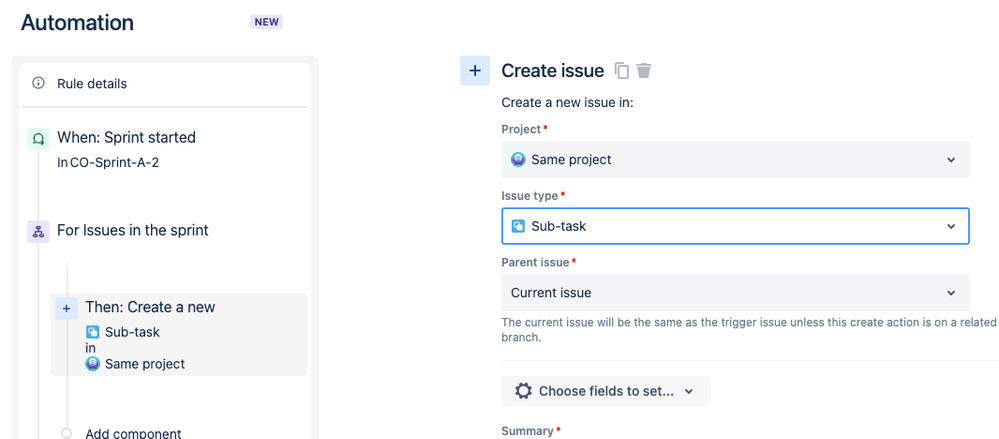The height and width of the screenshot is (439, 999).
Task: Click the Create issue heading text
Action: pyautogui.click(x=552, y=71)
